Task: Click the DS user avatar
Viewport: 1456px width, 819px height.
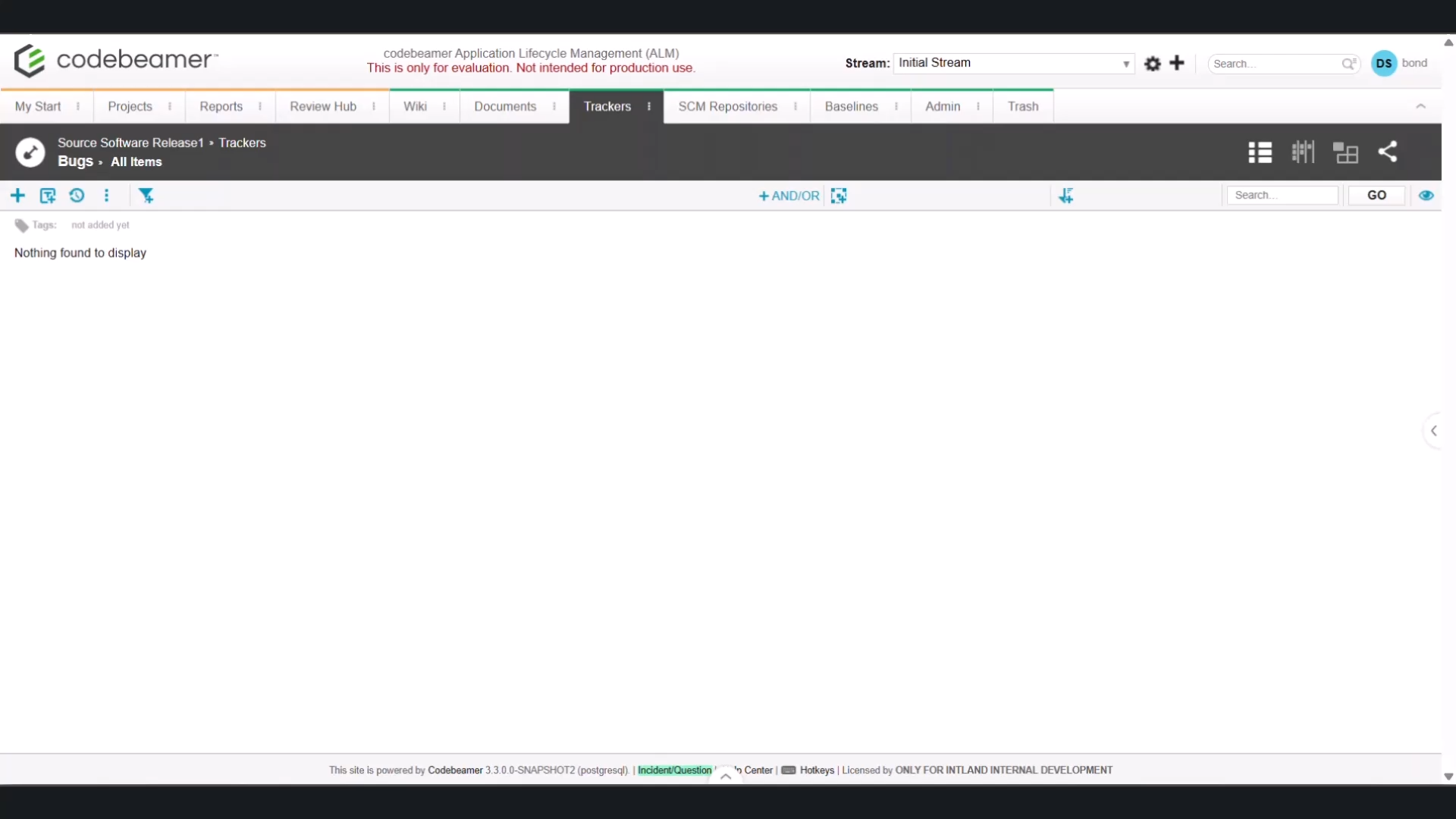Action: [1384, 64]
